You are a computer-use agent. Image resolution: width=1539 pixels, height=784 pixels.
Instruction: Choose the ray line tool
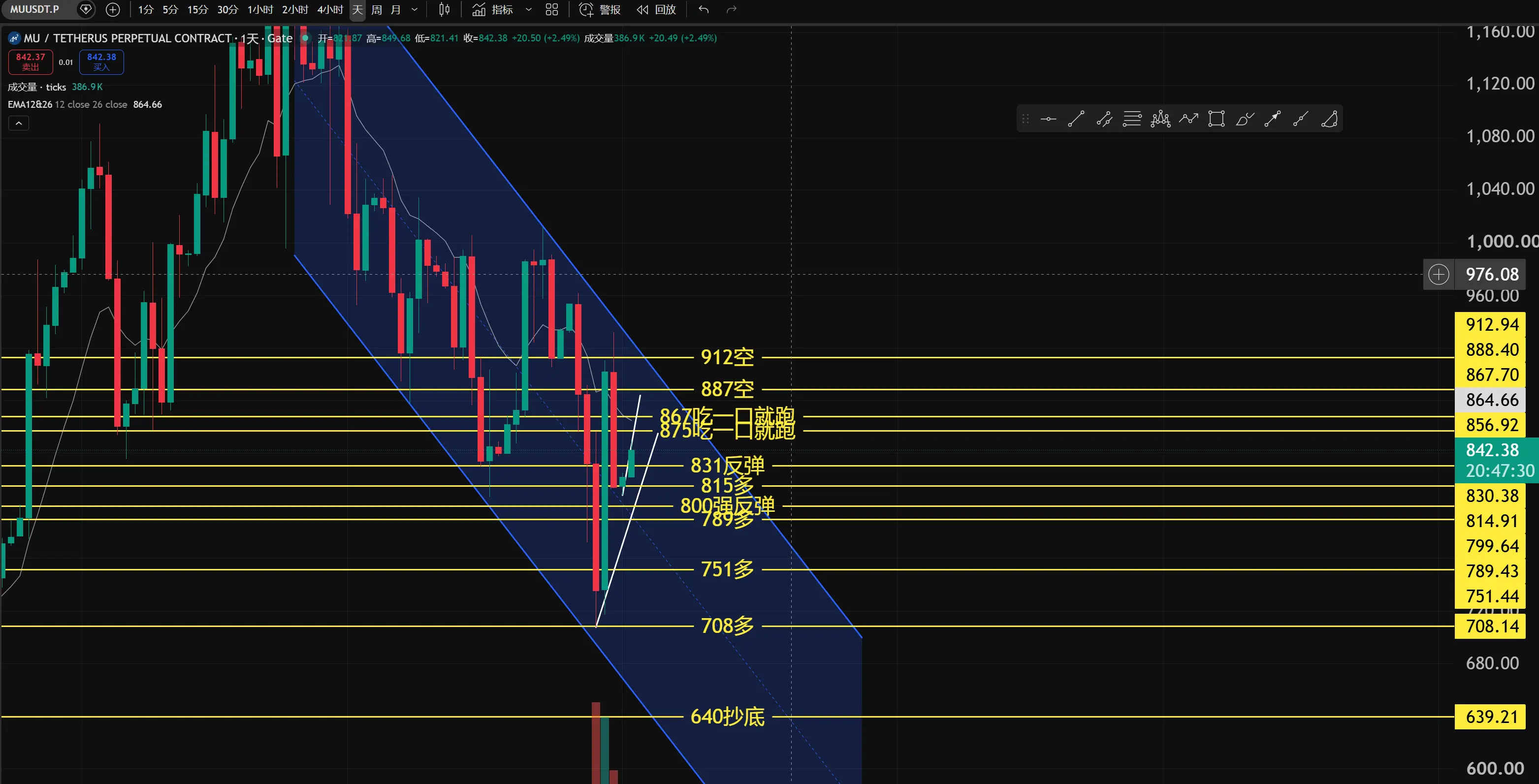[1301, 120]
